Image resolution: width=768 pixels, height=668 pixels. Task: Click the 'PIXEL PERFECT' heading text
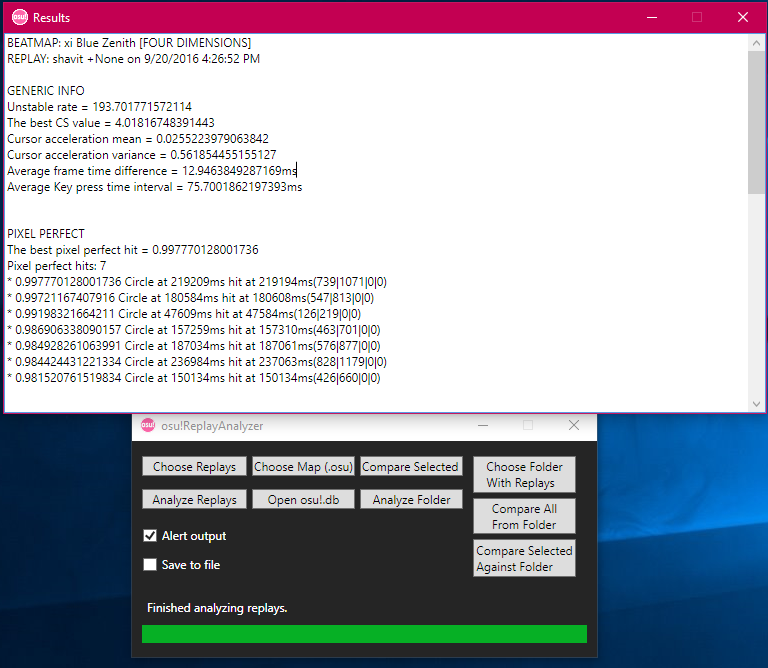click(46, 234)
